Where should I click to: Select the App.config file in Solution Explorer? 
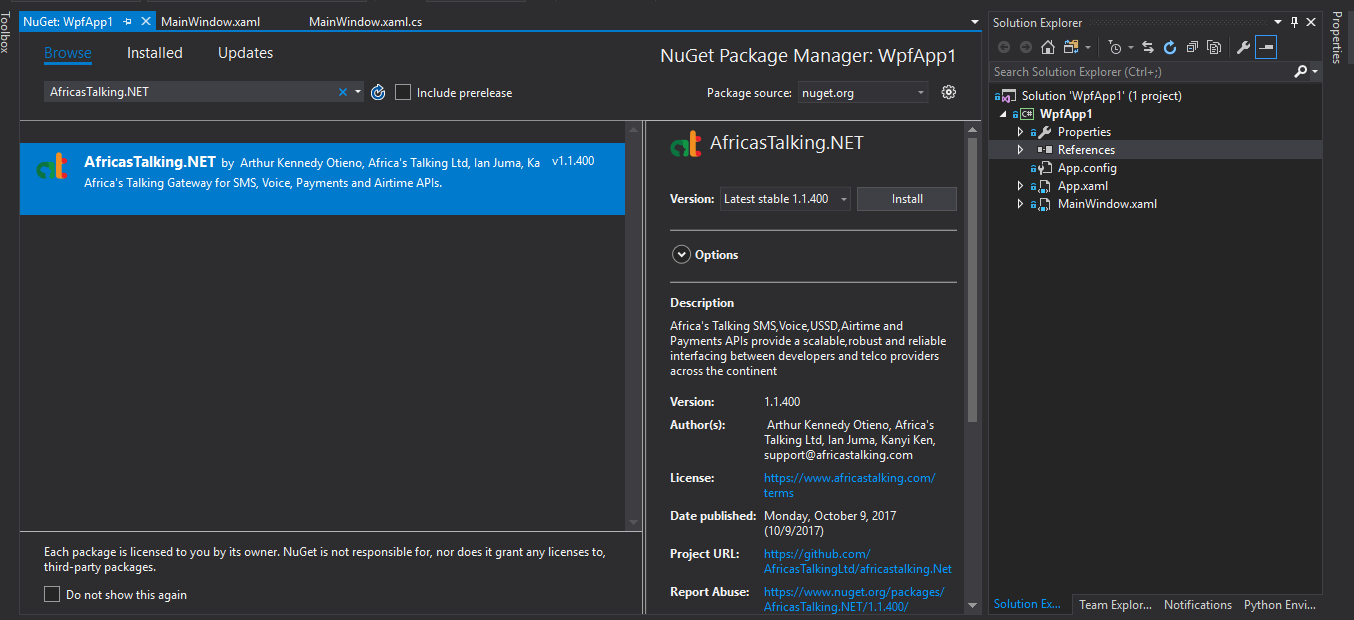pyautogui.click(x=1087, y=168)
